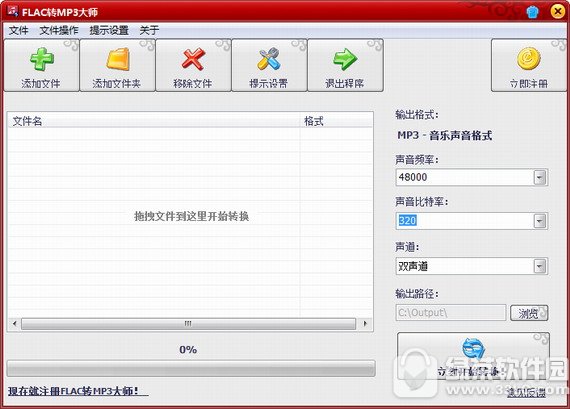The width and height of the screenshot is (570, 409).
Task: Click the 移除文件 red X toolbar button
Action: pyautogui.click(x=193, y=65)
